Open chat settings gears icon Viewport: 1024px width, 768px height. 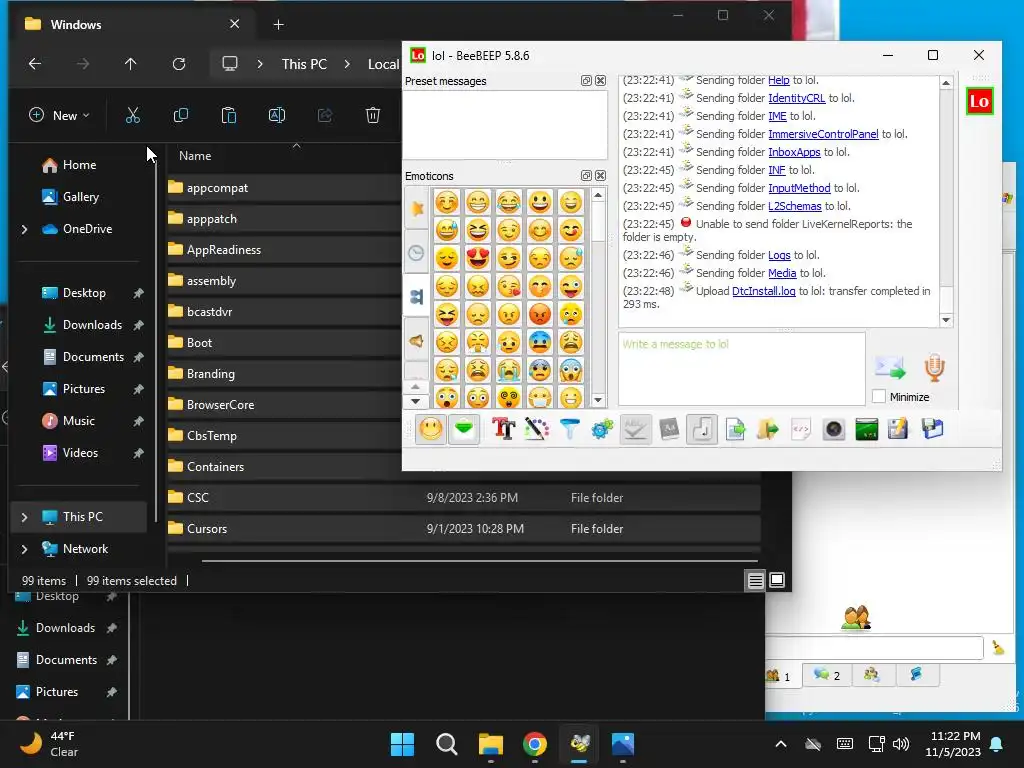tap(602, 429)
